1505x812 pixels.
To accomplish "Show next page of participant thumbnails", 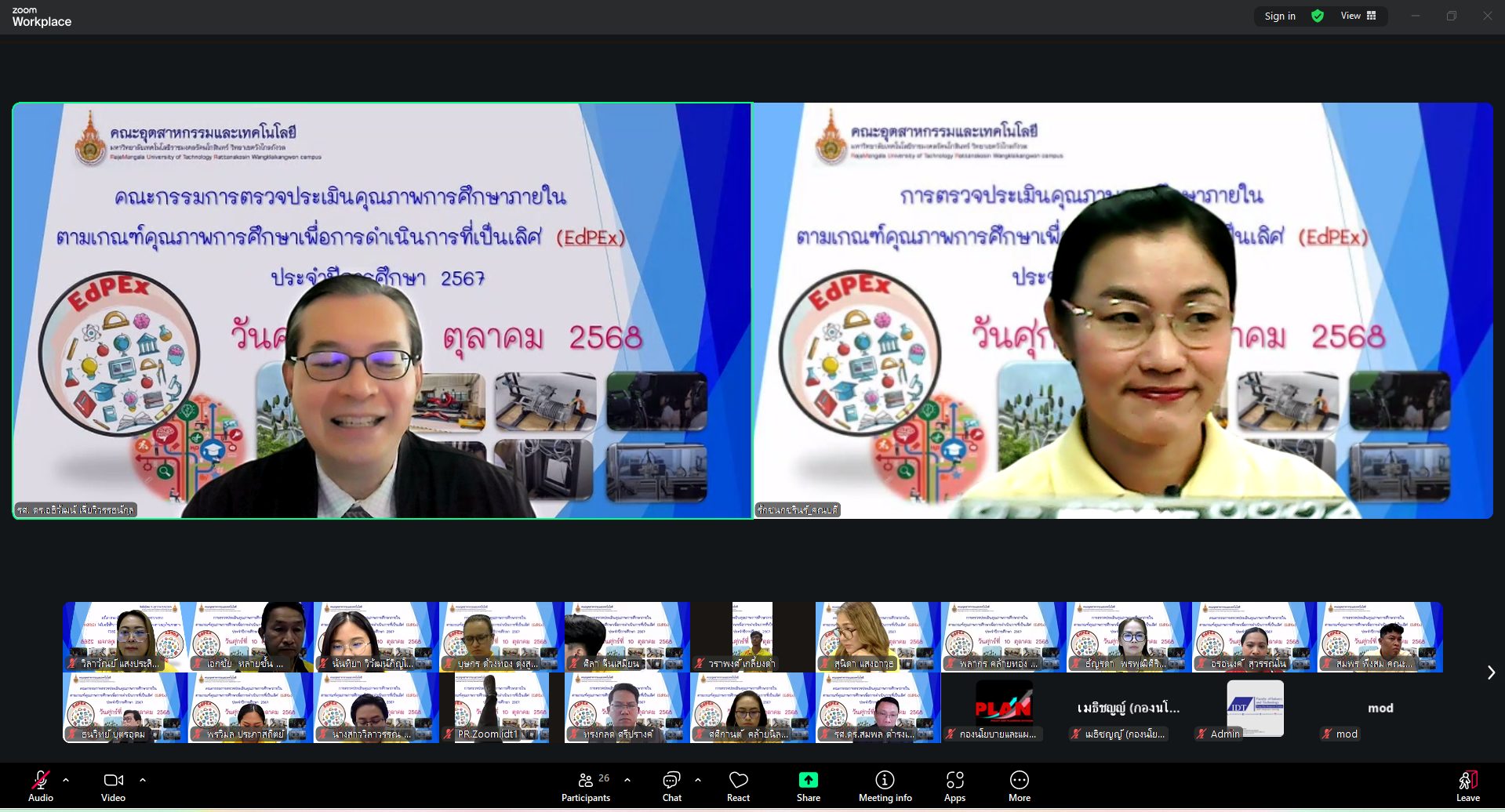I will (x=1491, y=672).
